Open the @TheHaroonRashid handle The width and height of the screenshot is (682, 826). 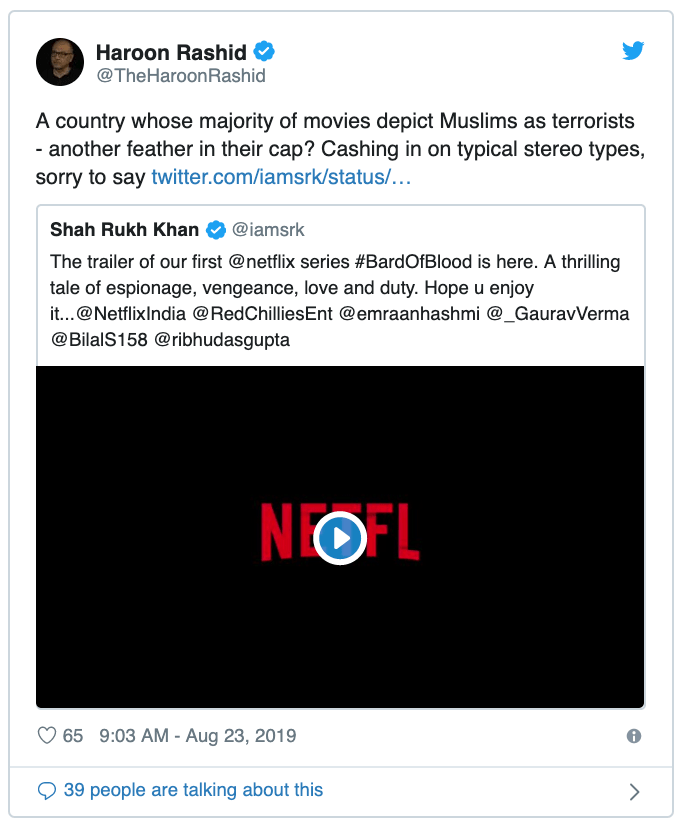(181, 76)
